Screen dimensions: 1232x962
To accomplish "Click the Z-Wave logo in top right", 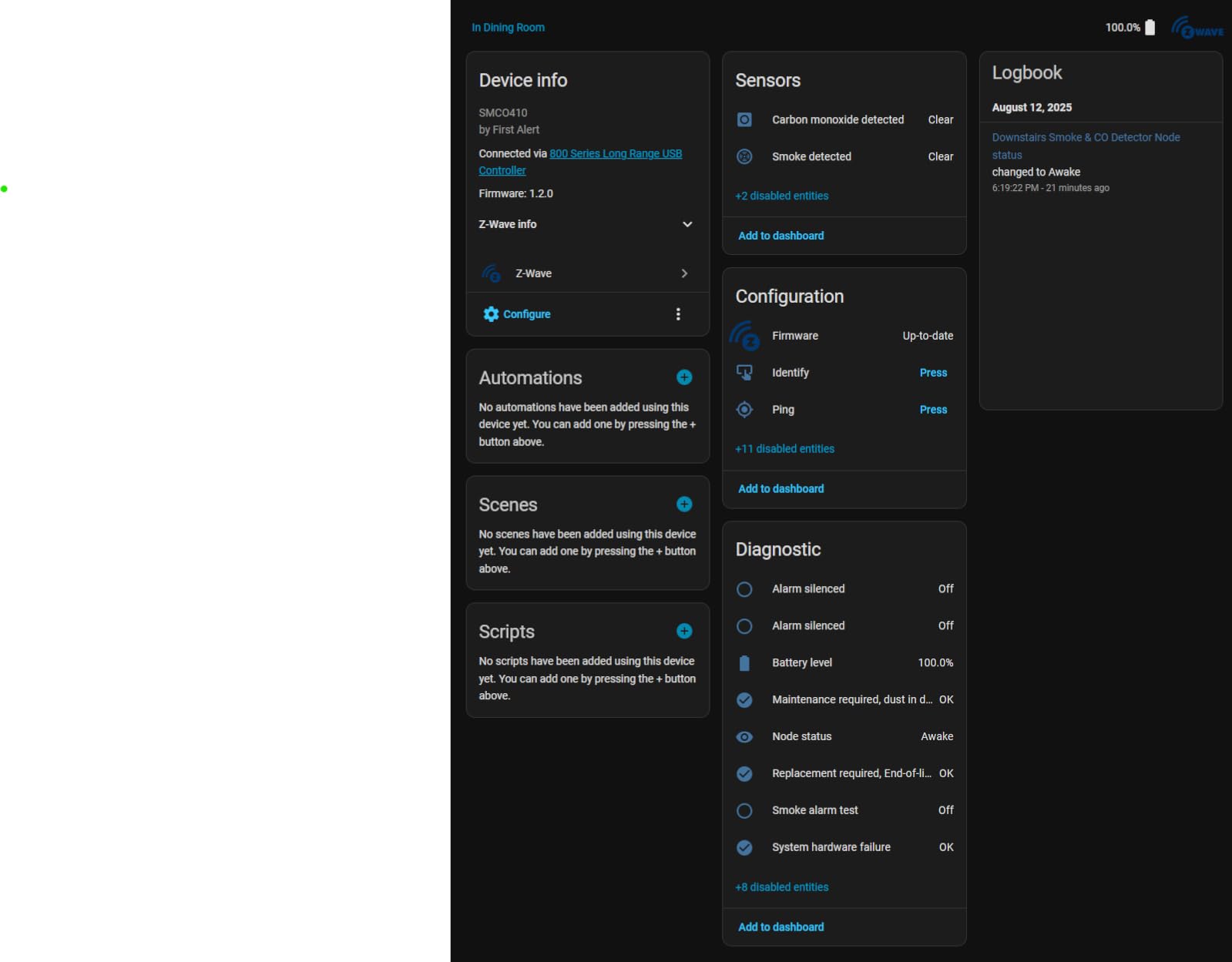I will tap(1197, 28).
